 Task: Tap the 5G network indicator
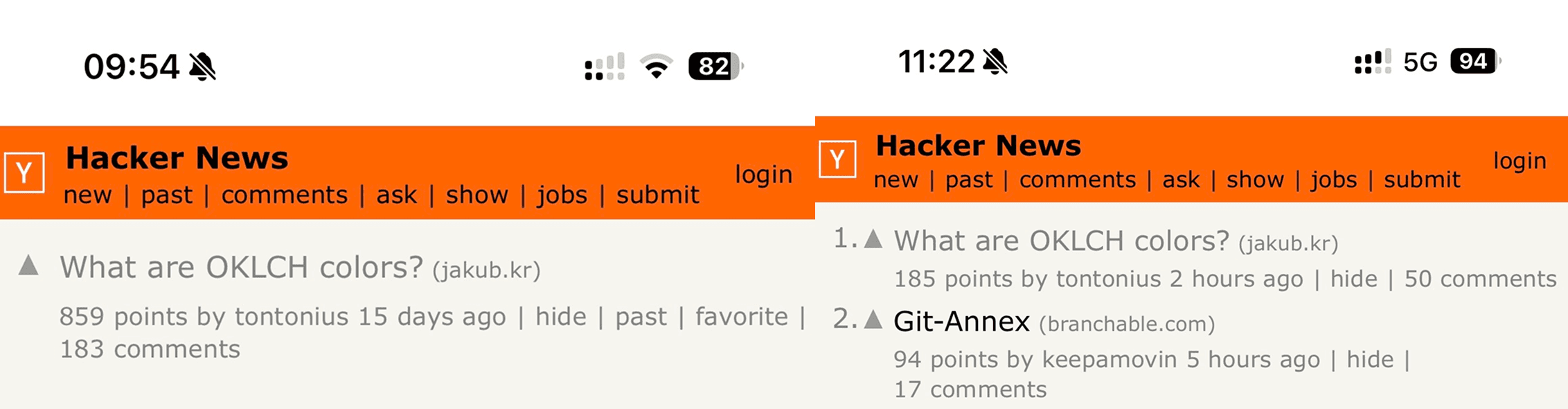[x=1420, y=62]
